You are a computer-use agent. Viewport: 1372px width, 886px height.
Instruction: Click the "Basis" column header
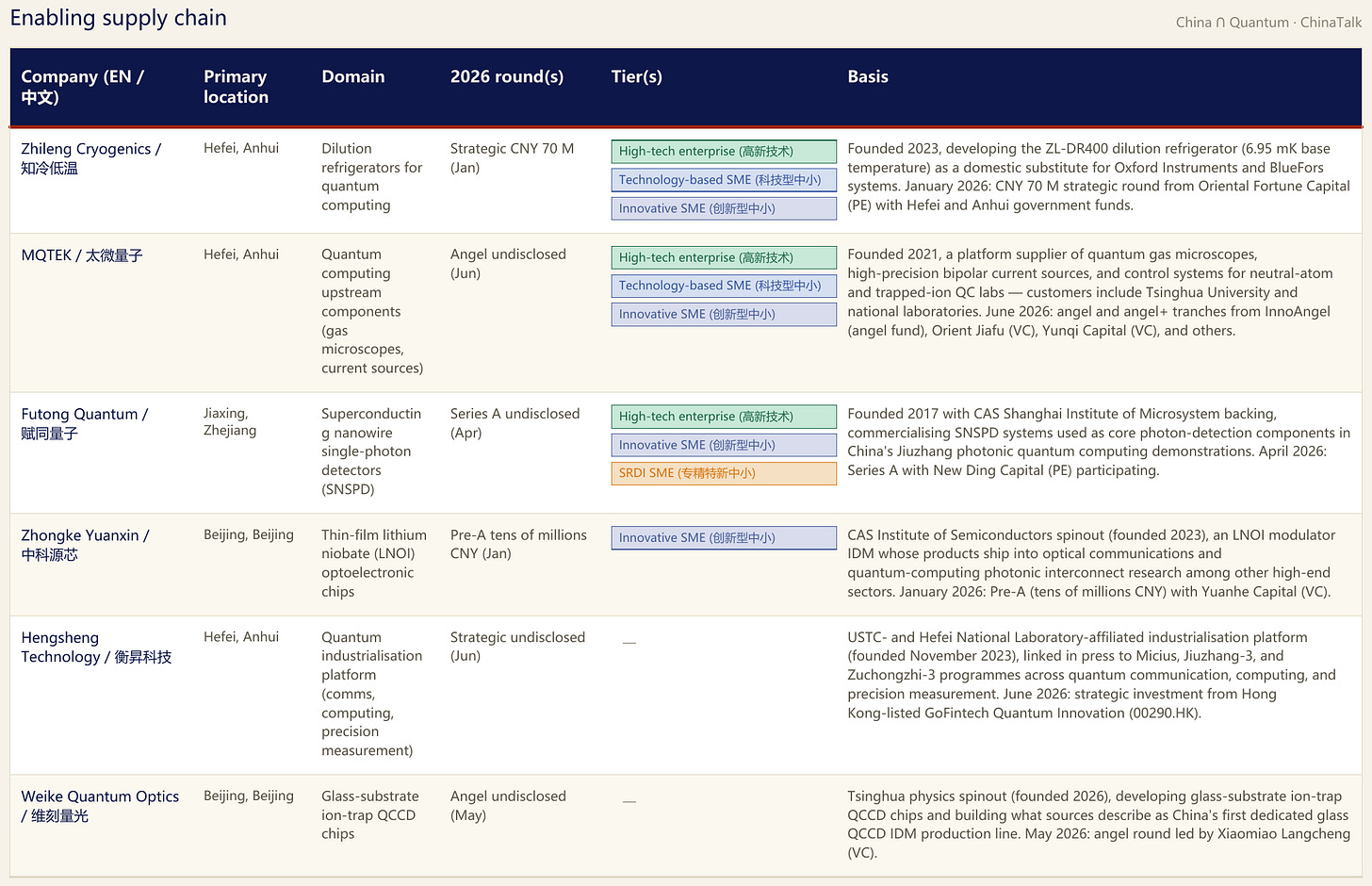pos(868,76)
